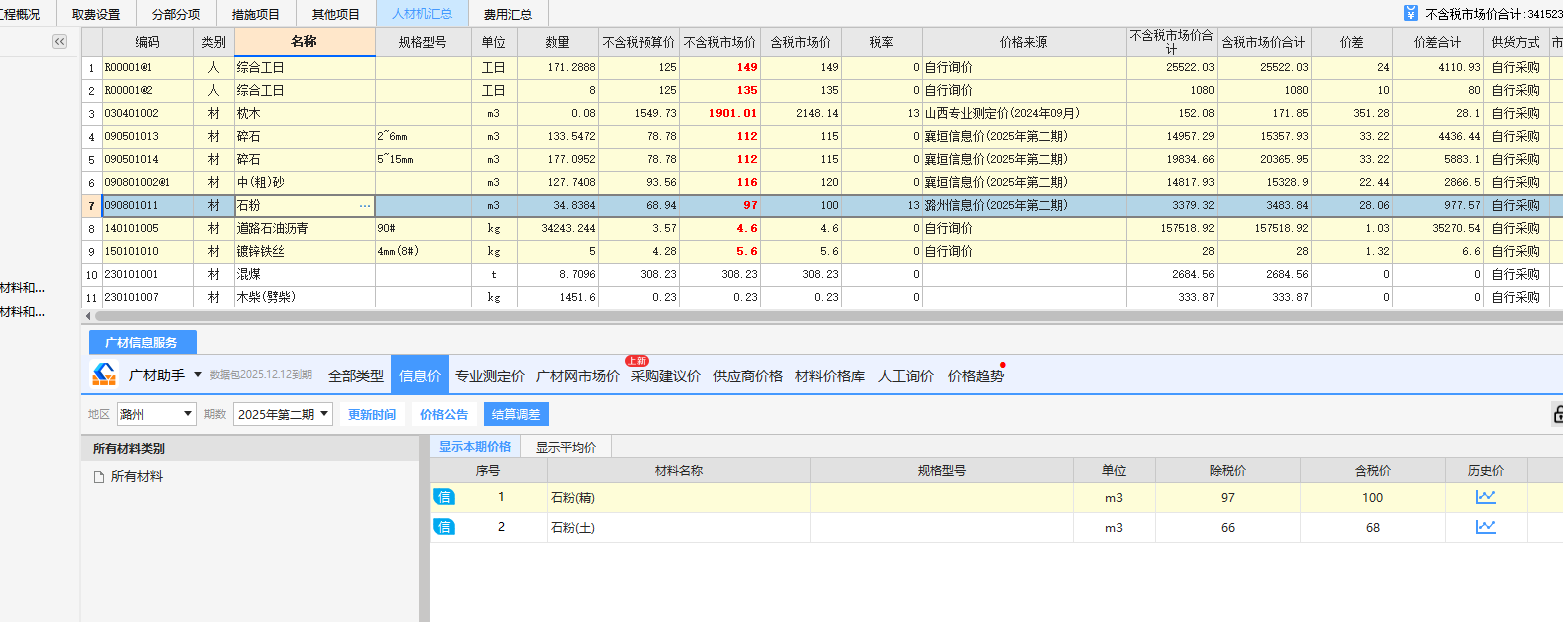
Task: Open the 供应商价格 tab
Action: click(x=748, y=376)
